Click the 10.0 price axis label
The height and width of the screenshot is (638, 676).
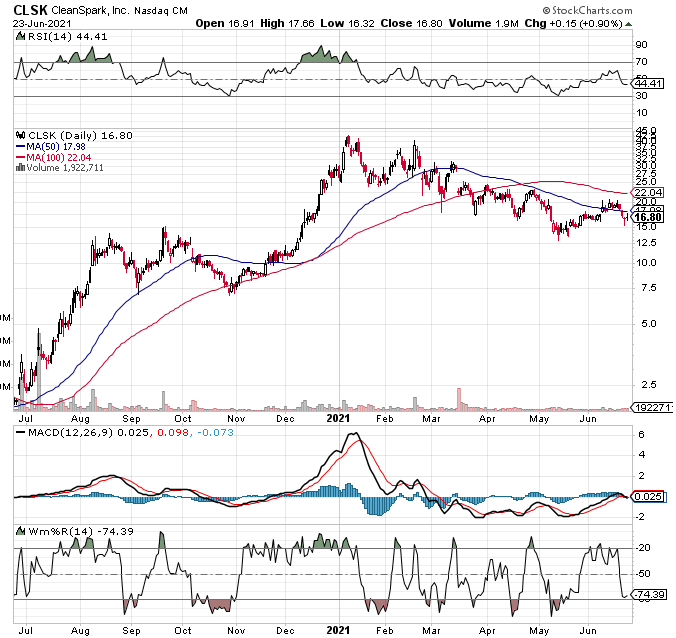pos(646,263)
